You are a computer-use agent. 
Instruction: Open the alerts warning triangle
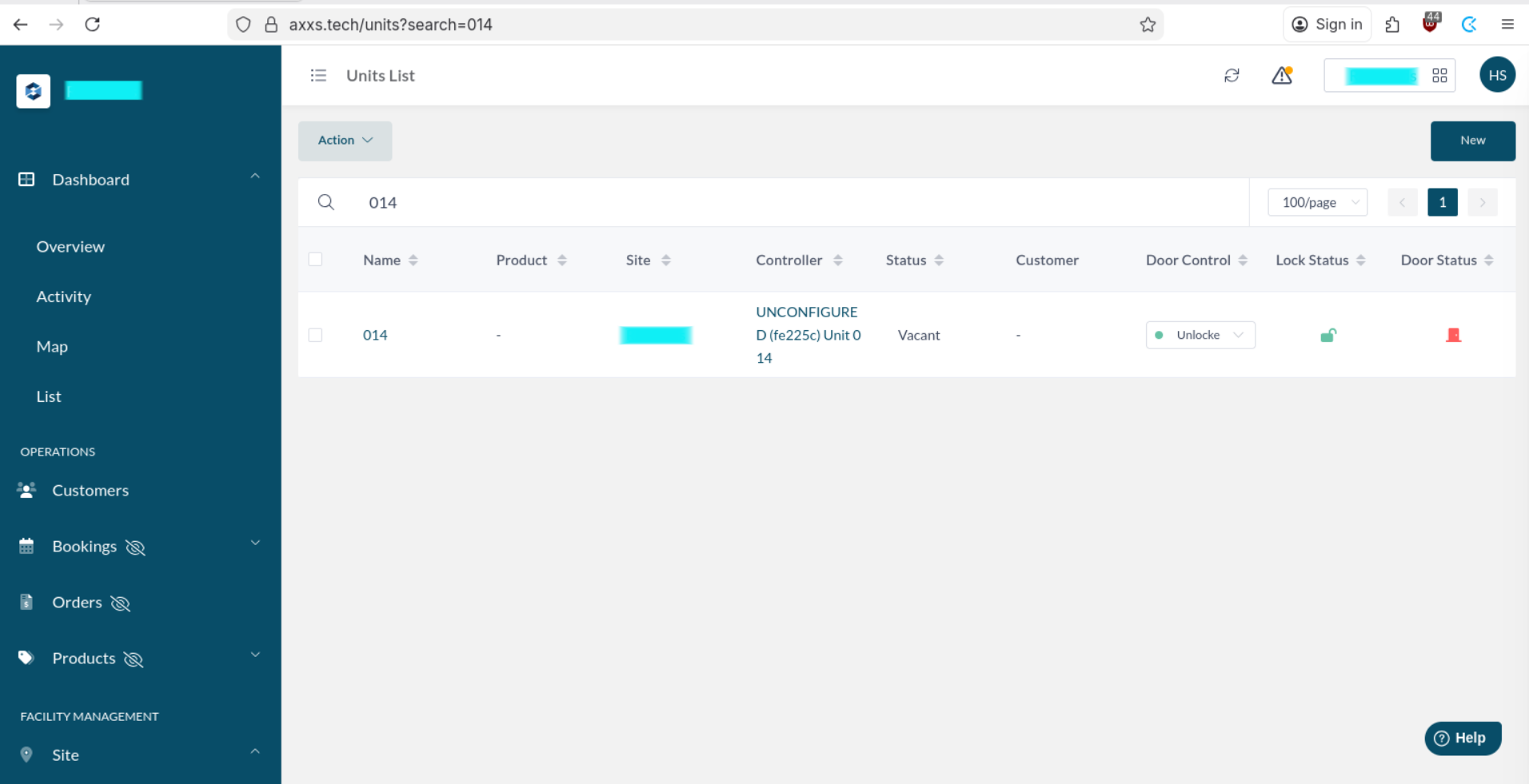click(1282, 75)
